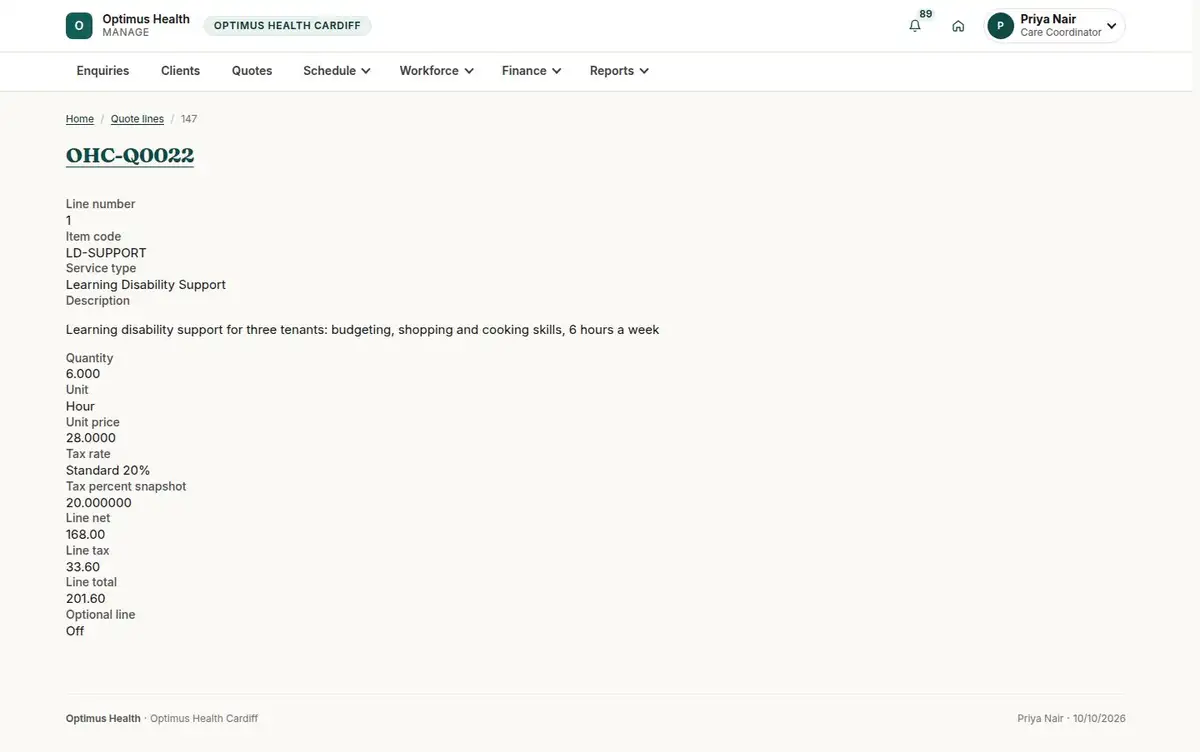The image size is (1200, 752).
Task: Expand the user account chevron
Action: (x=1111, y=26)
